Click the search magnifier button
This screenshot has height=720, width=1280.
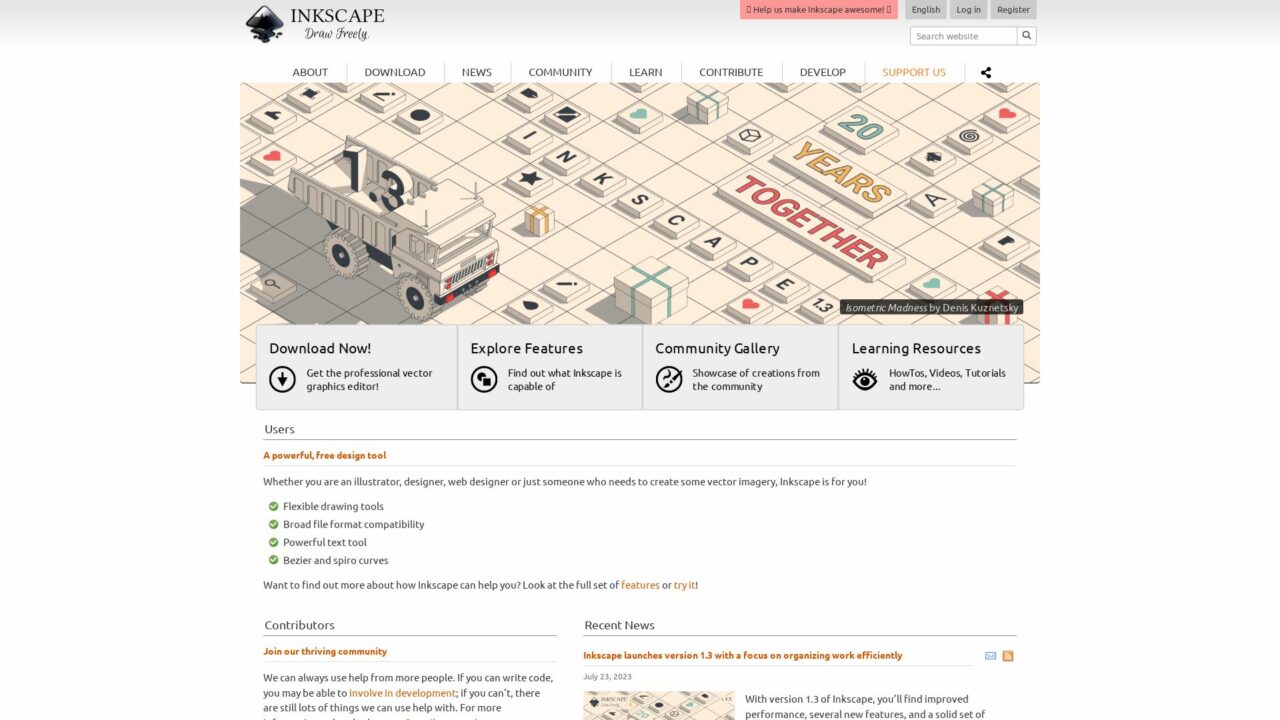coord(1027,36)
